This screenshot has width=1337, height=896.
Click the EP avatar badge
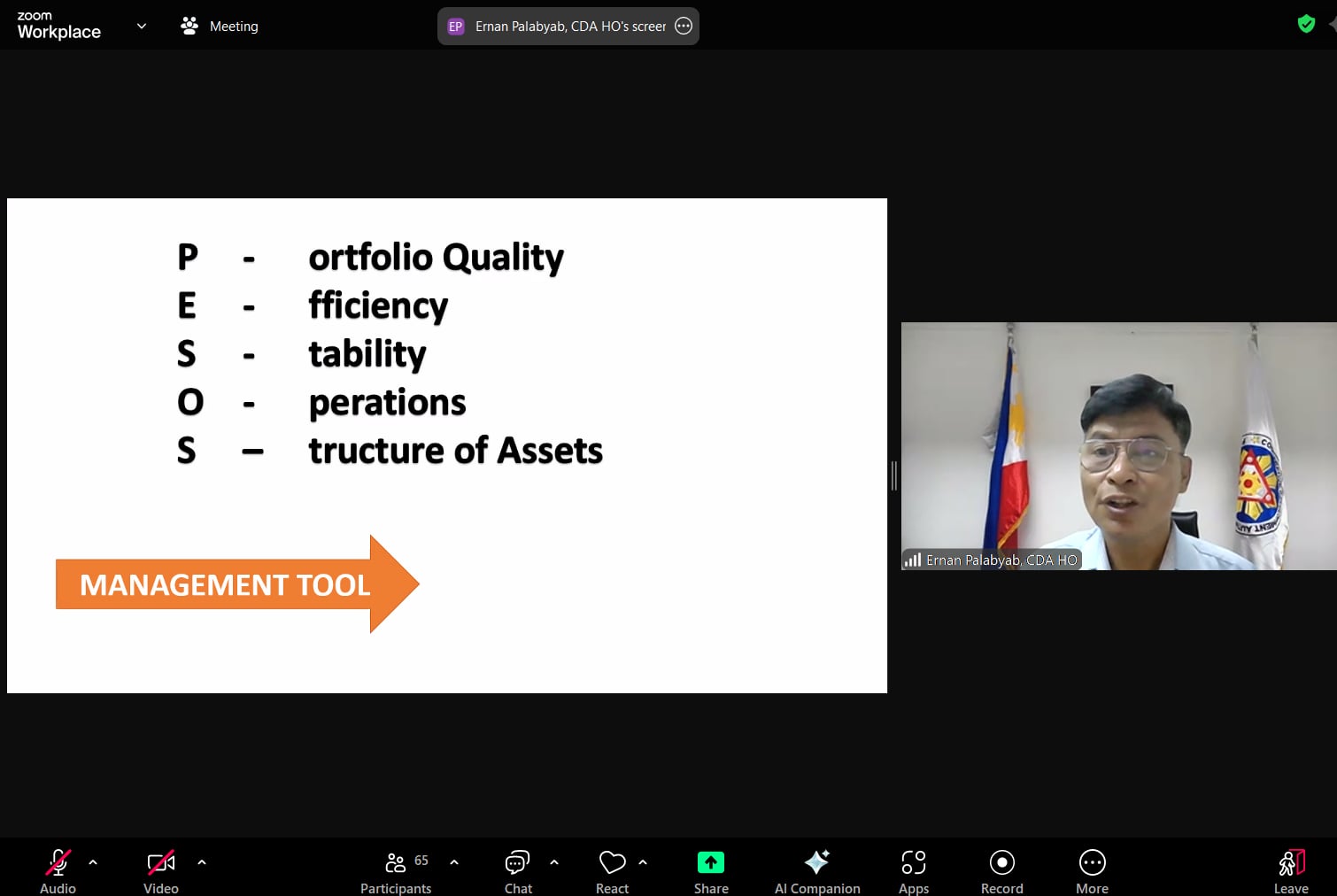(456, 27)
